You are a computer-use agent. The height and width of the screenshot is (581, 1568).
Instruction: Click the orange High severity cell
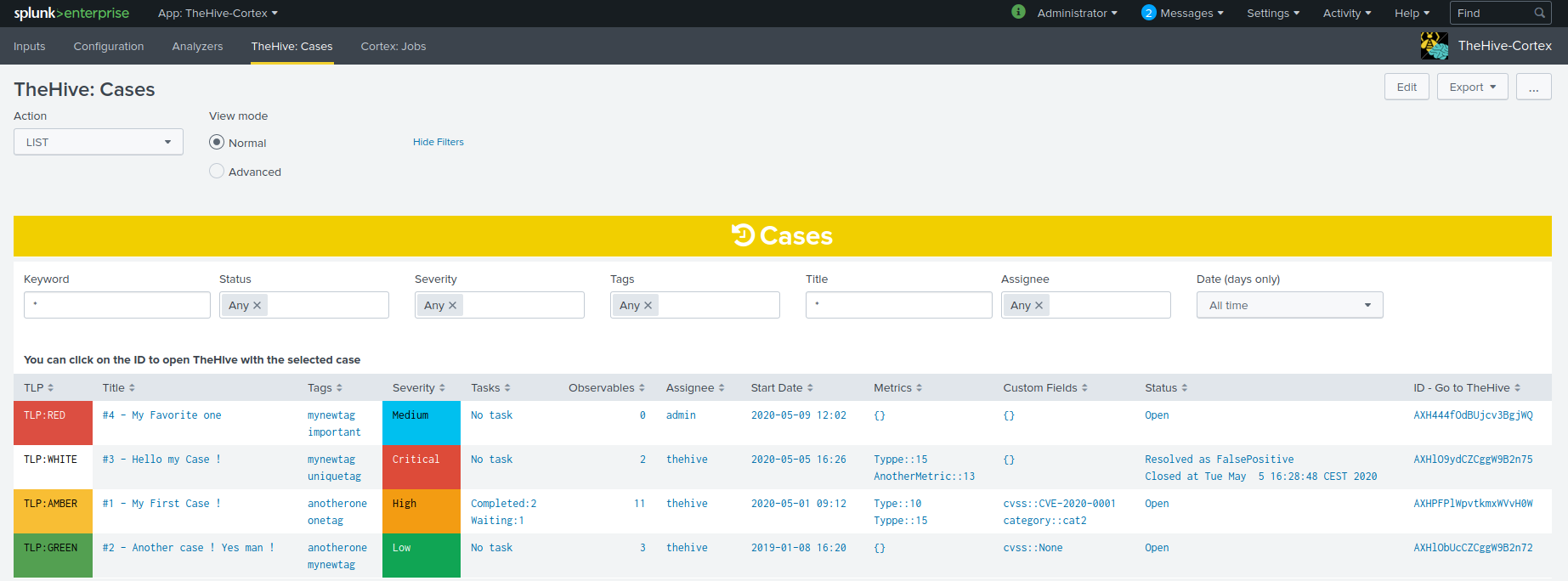[422, 511]
